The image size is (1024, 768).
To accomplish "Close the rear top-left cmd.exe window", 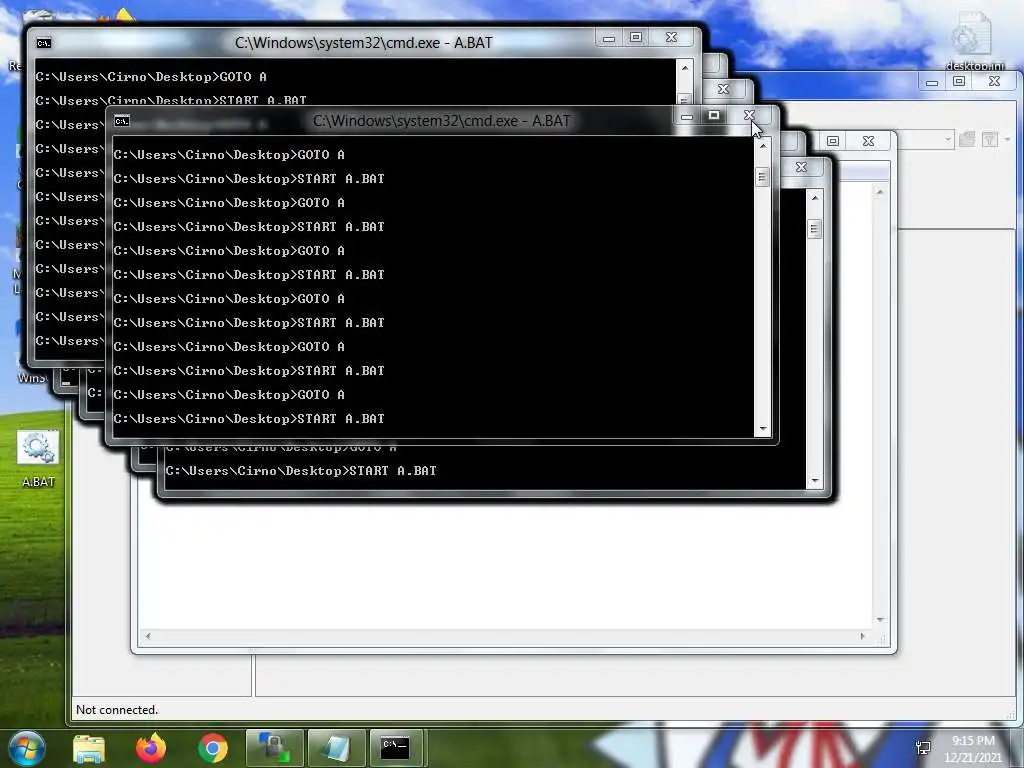I will pyautogui.click(x=671, y=37).
